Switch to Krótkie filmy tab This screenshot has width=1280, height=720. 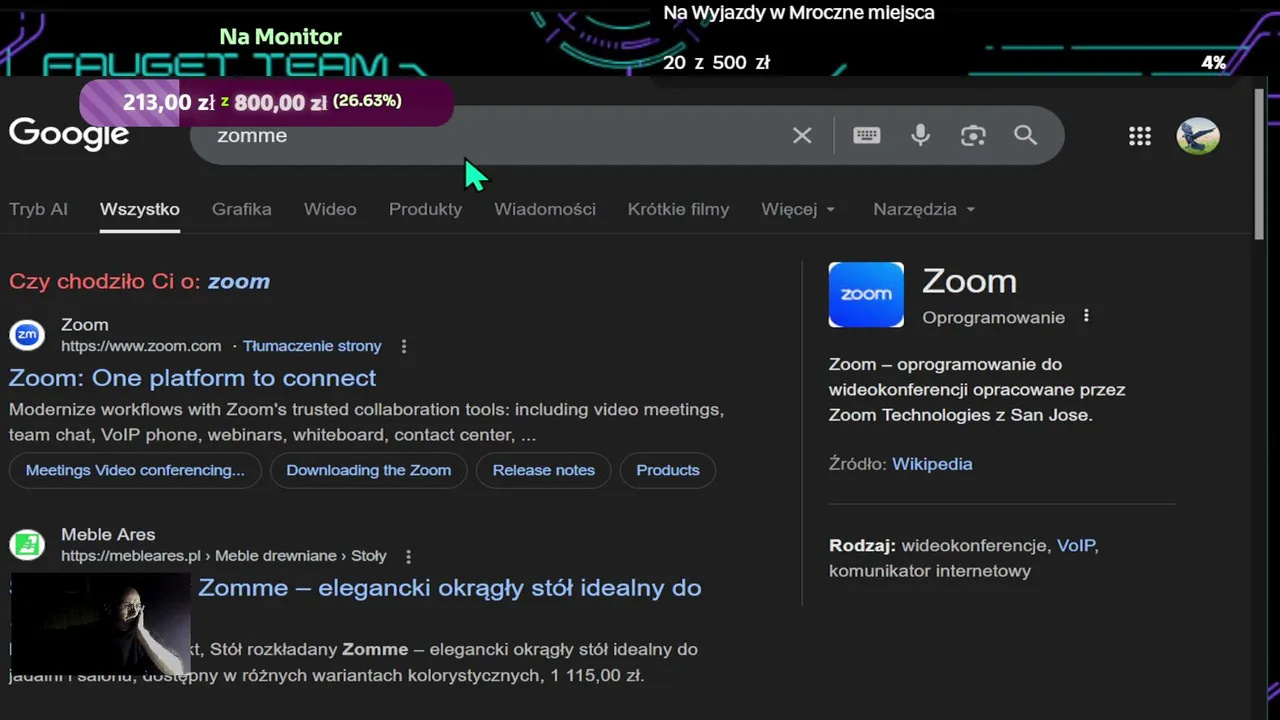click(x=678, y=209)
